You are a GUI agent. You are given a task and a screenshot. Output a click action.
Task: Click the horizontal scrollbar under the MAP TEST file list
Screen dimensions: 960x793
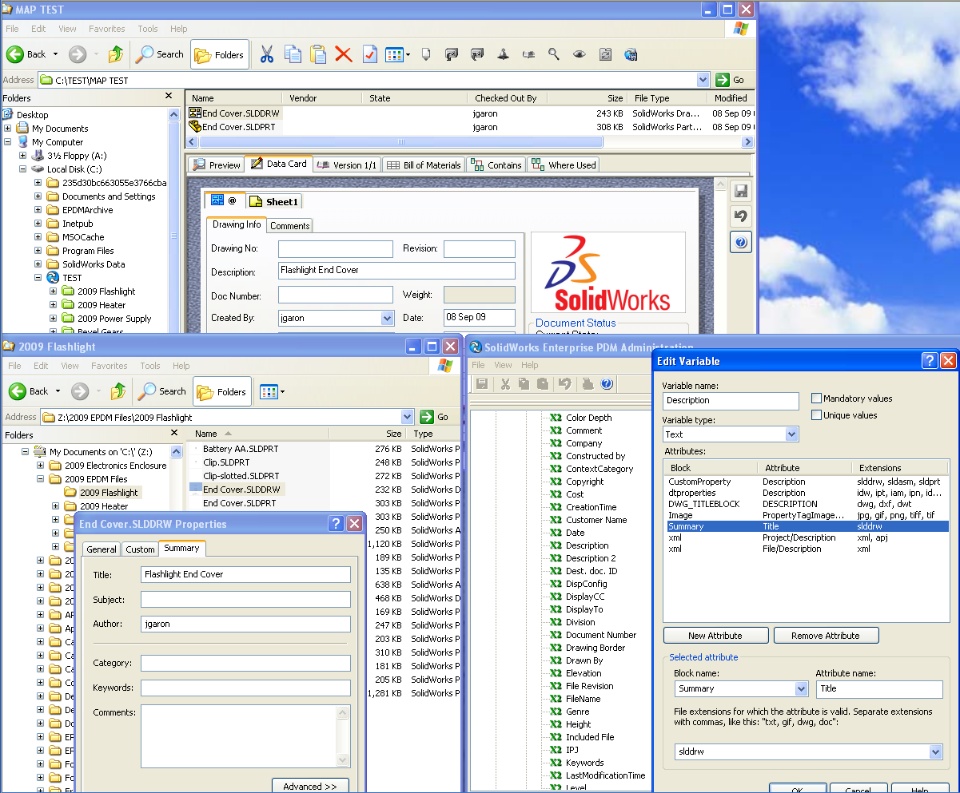401,142
